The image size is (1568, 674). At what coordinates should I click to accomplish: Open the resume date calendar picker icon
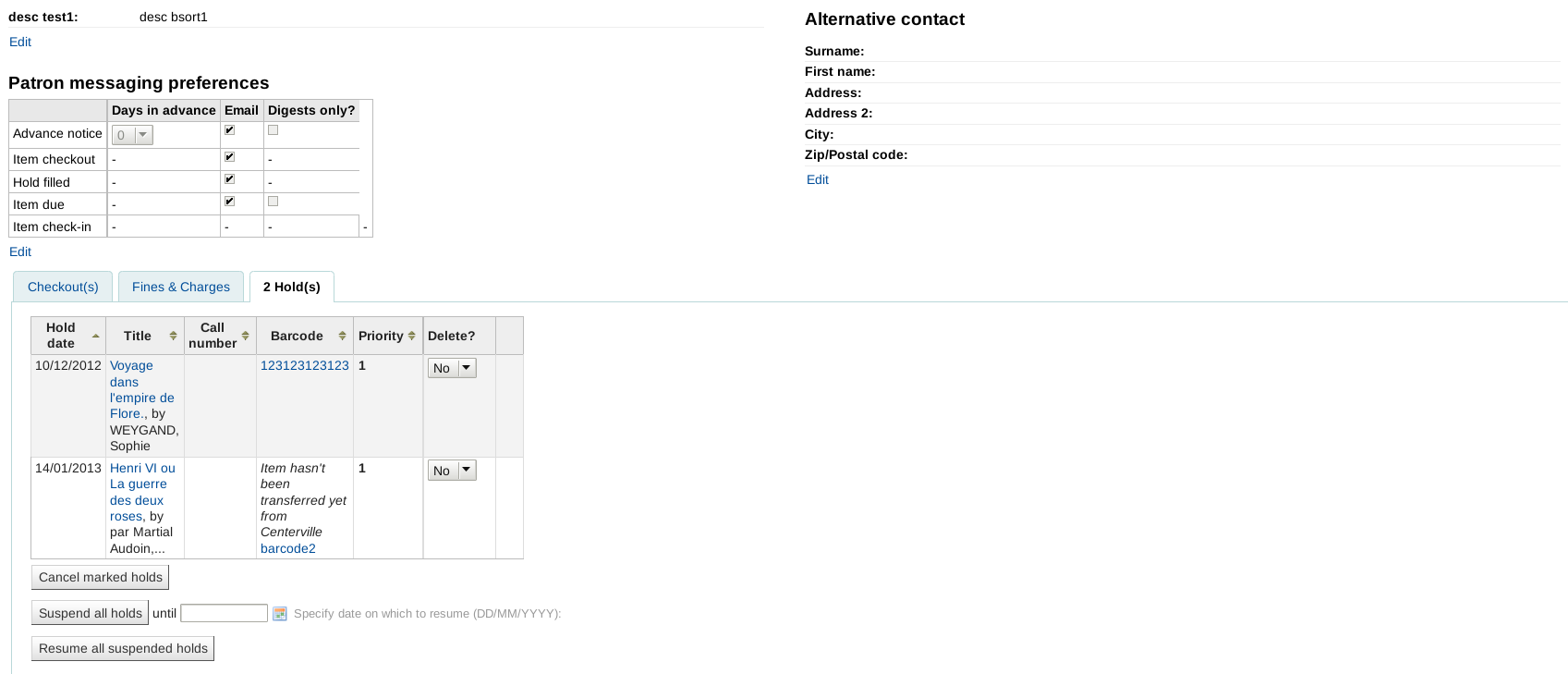coord(280,613)
